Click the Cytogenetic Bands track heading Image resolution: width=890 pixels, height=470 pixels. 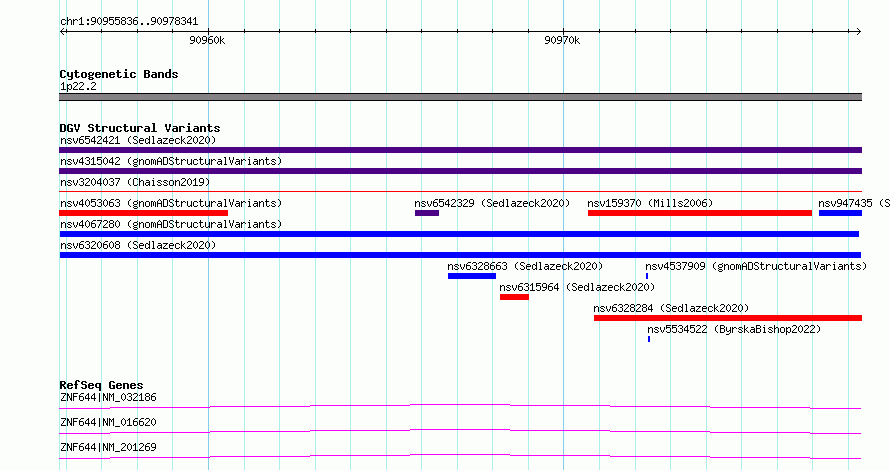tap(119, 74)
